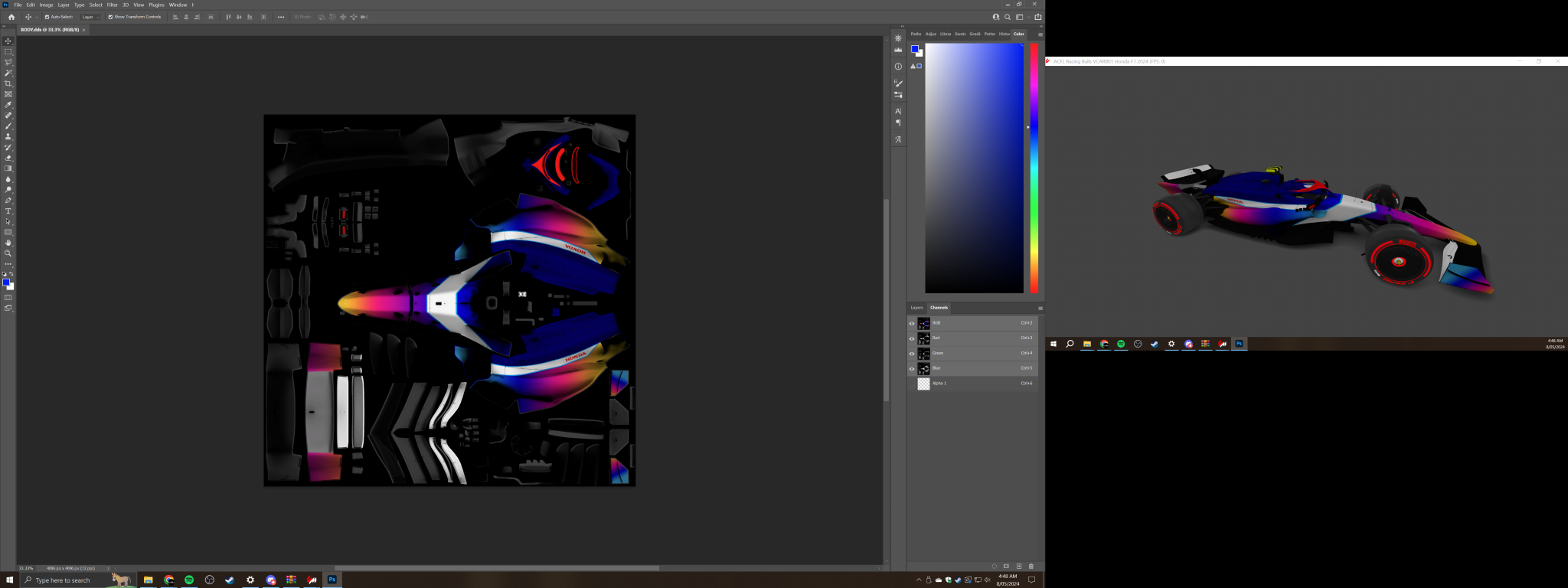Collapse the right panels with double-arrow
The height and width of the screenshot is (588, 1568).
click(1040, 26)
